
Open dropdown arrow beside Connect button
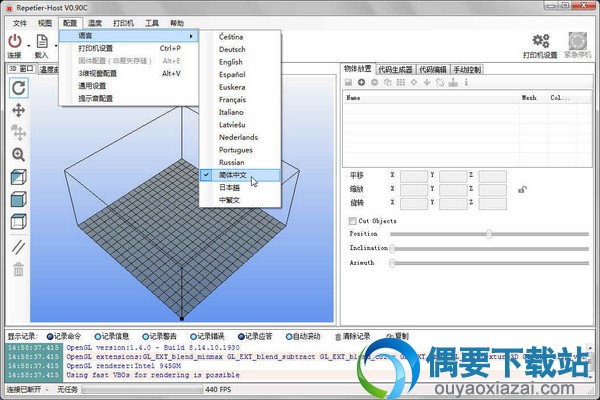29,46
